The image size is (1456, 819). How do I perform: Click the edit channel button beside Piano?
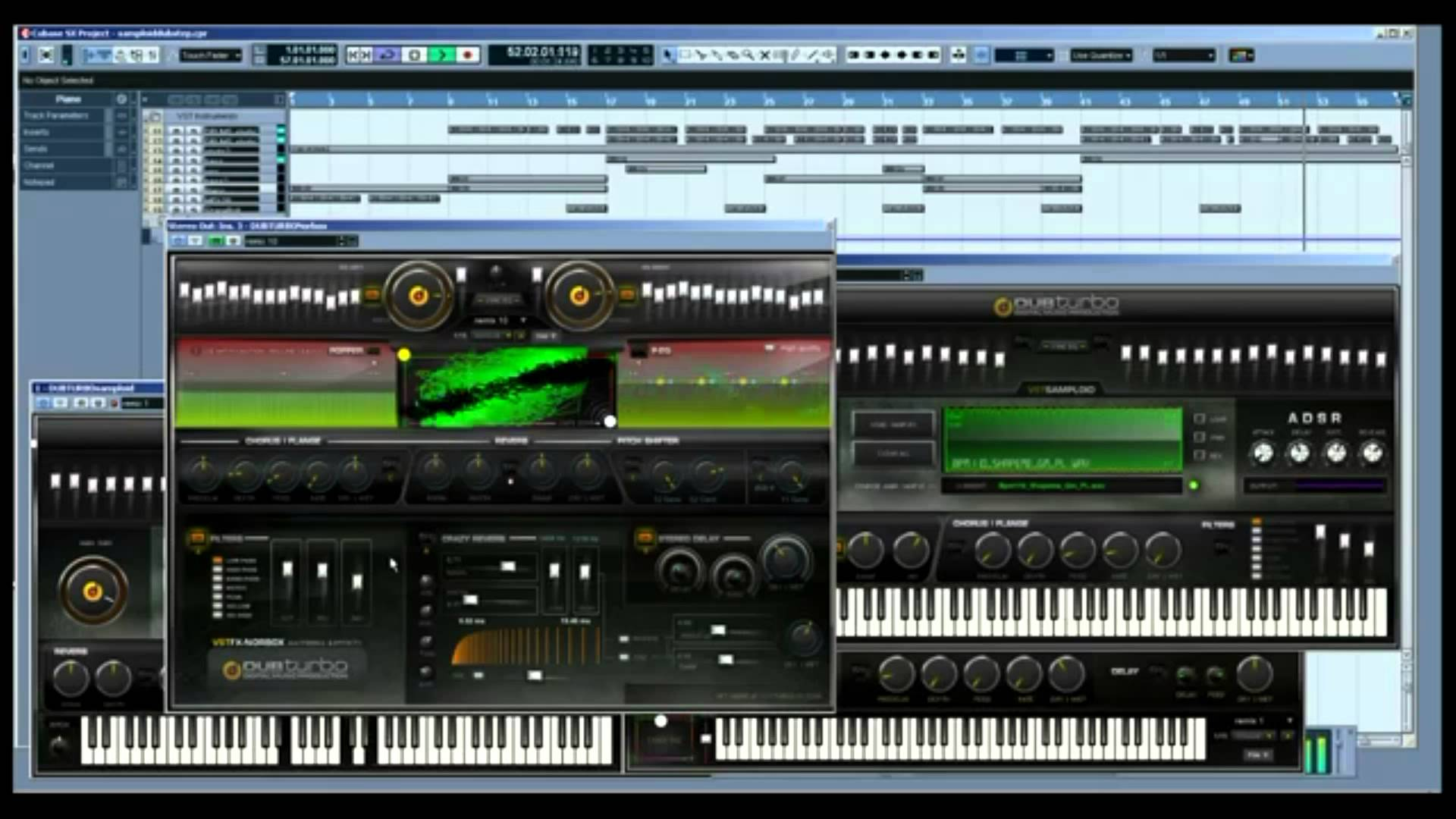(x=121, y=99)
